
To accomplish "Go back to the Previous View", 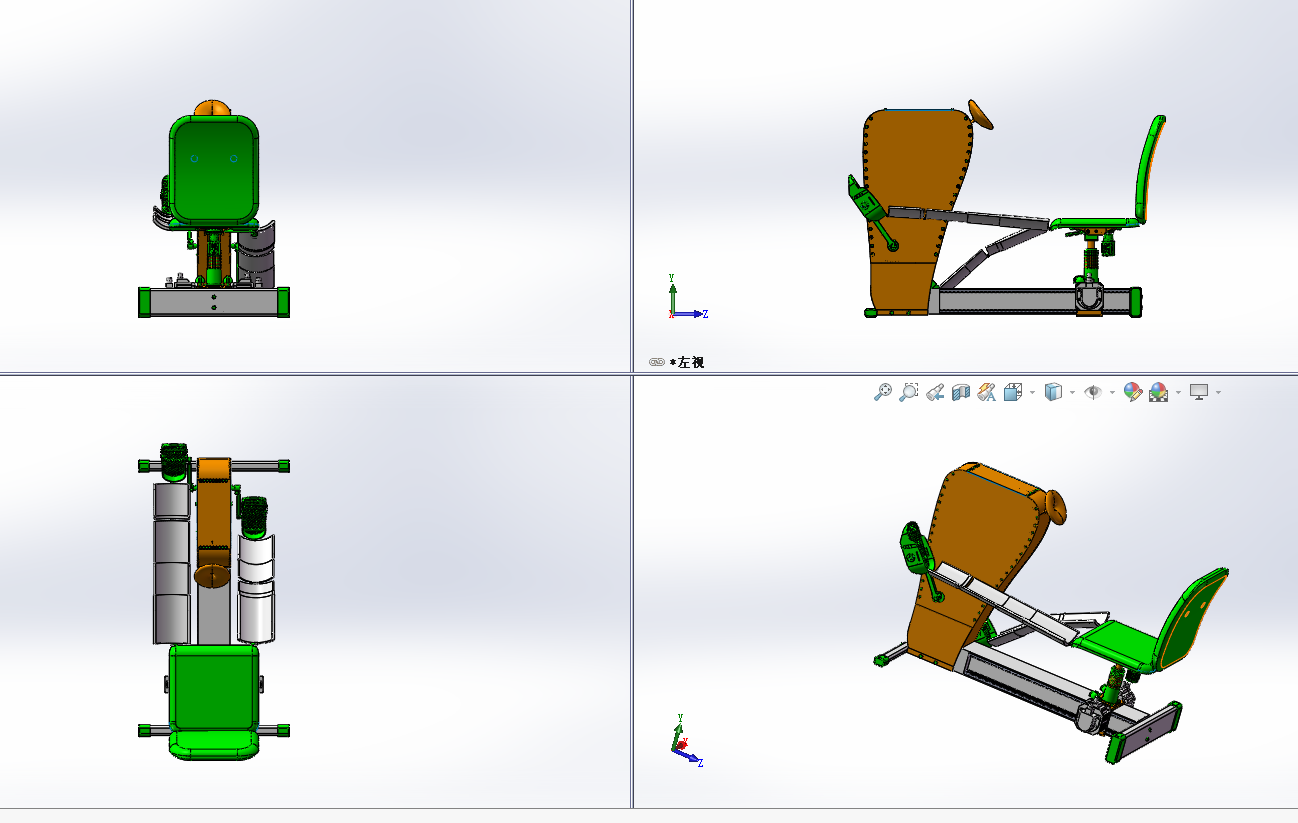I will (x=935, y=392).
